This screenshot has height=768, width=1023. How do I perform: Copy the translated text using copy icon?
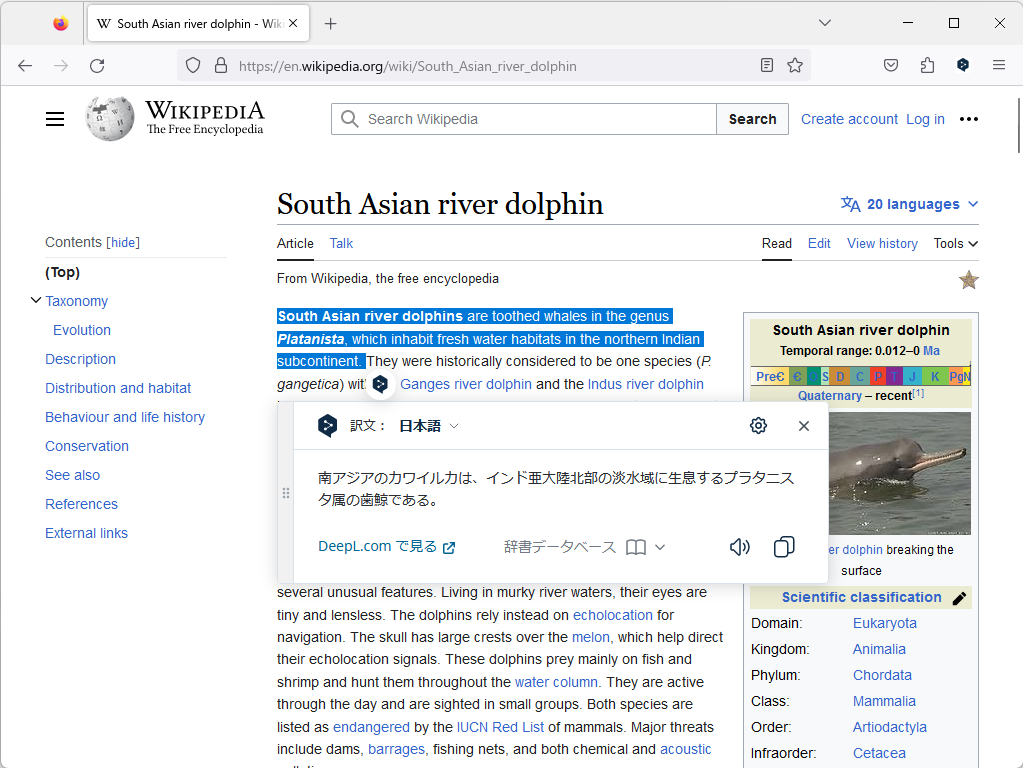[783, 546]
